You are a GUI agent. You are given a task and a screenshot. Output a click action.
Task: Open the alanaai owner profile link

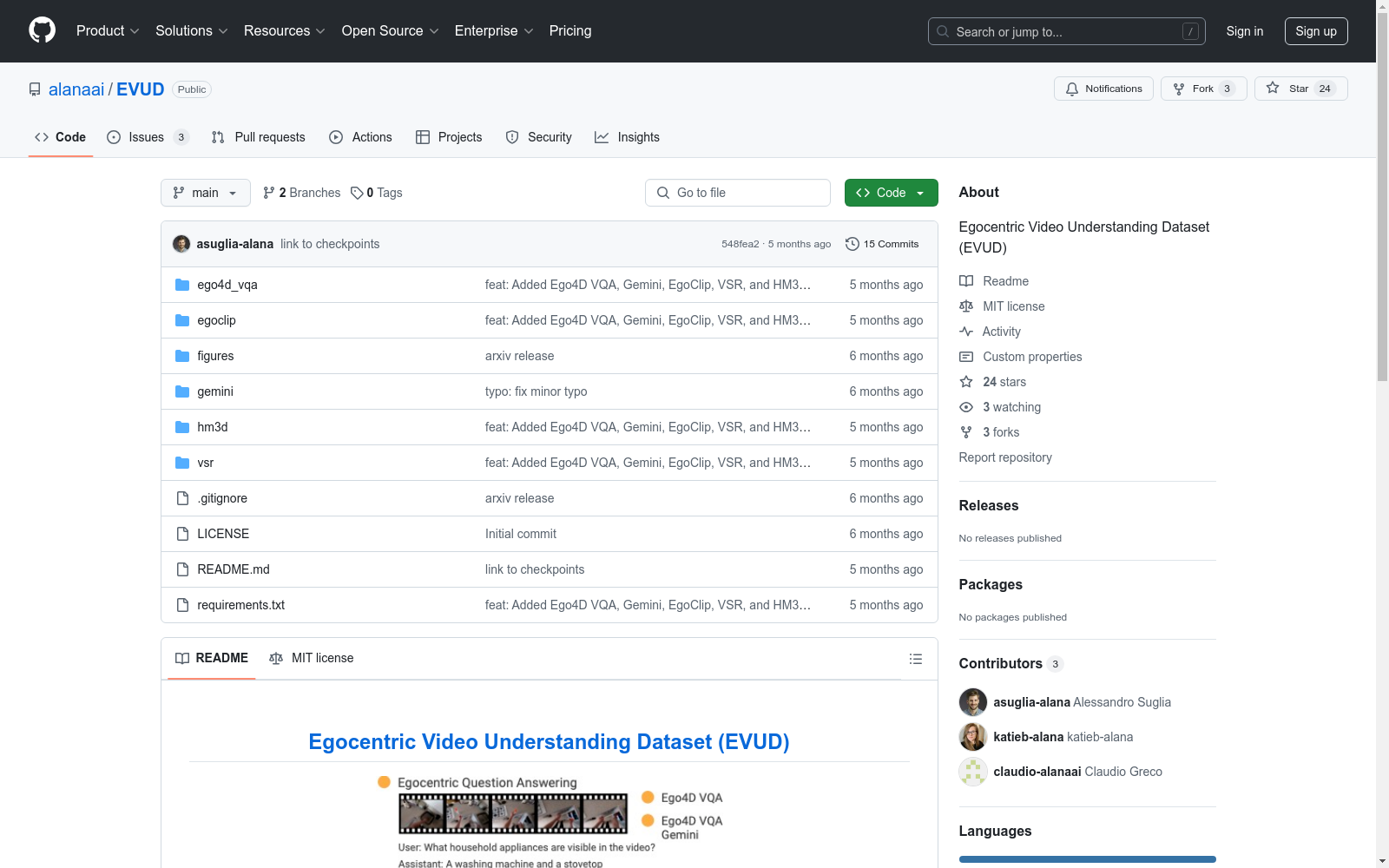[x=76, y=89]
